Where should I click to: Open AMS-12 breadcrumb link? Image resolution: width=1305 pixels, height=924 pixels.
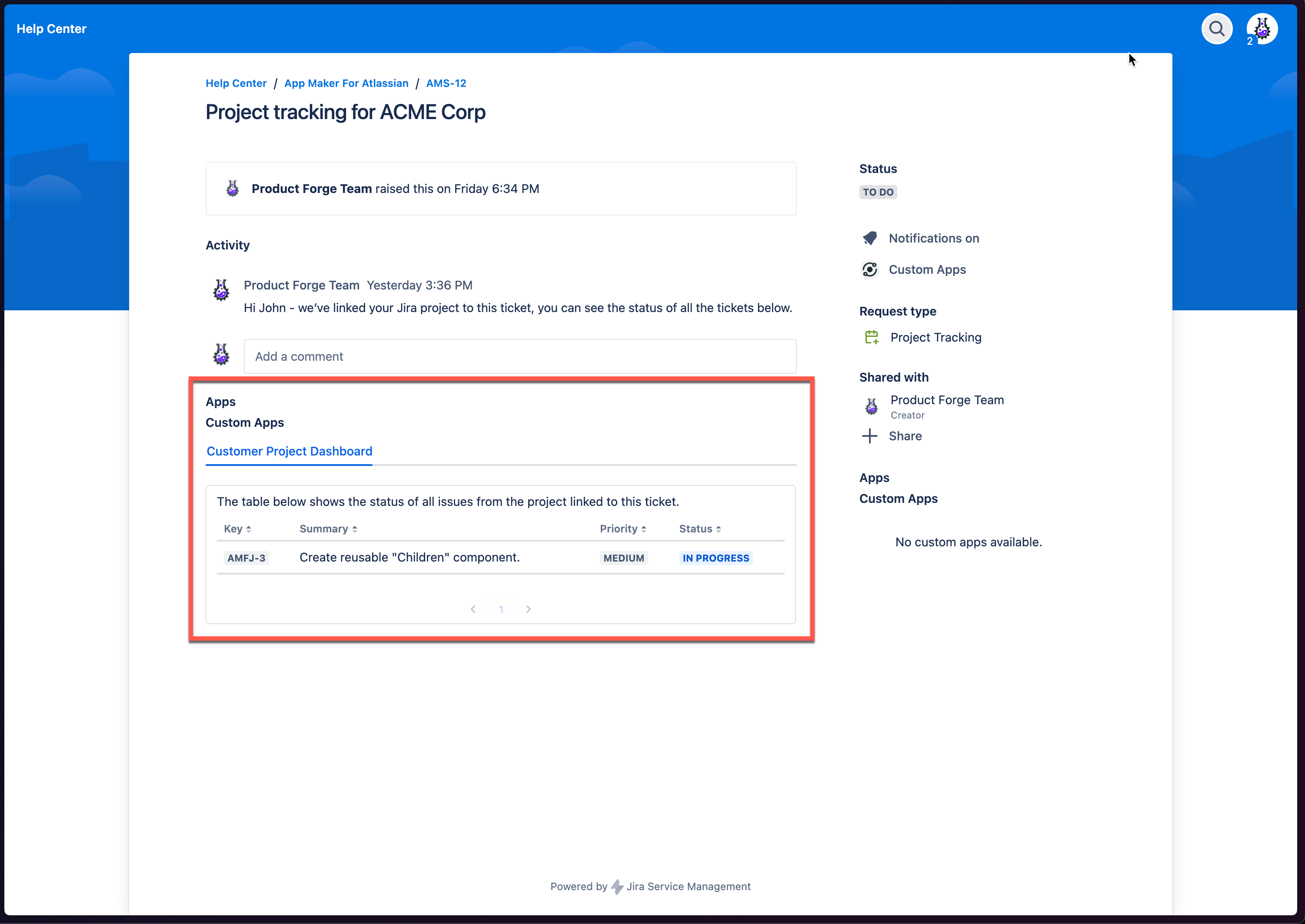click(x=446, y=83)
